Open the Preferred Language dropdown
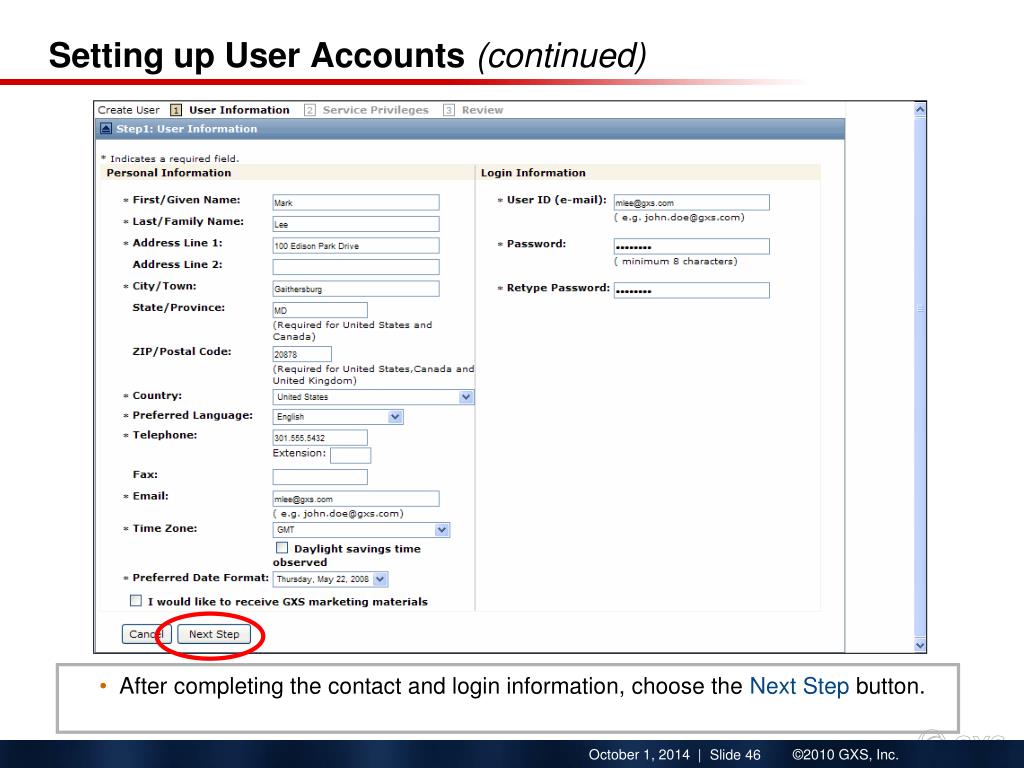 tap(338, 417)
